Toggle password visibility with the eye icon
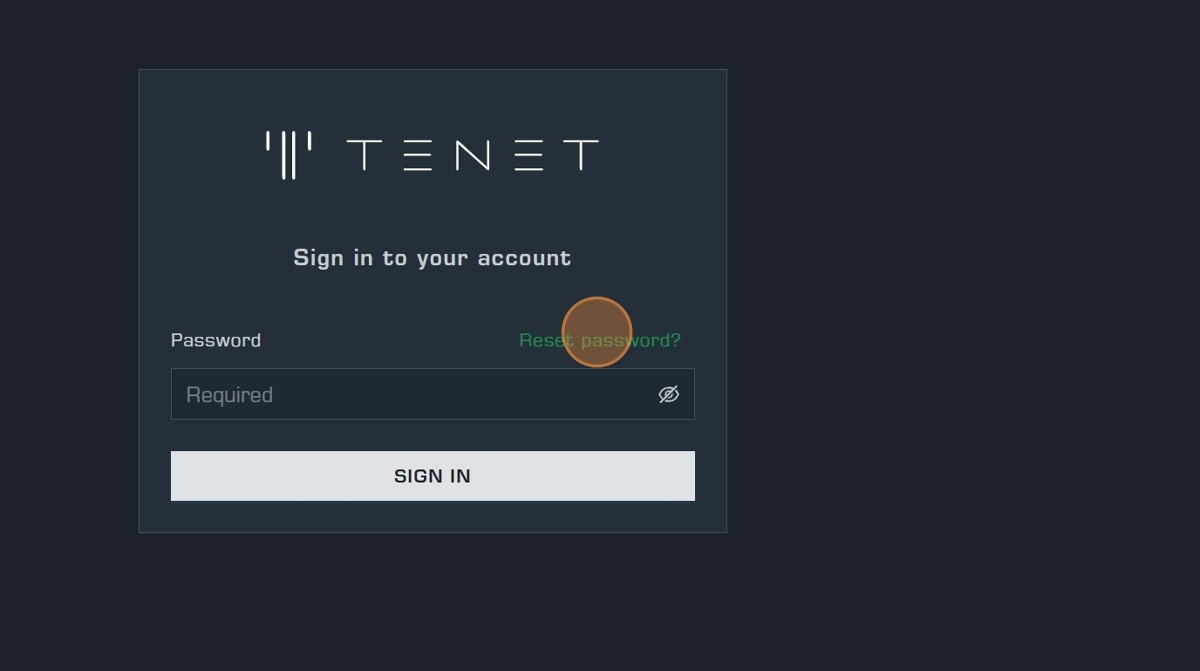This screenshot has height=671, width=1200. [x=669, y=394]
